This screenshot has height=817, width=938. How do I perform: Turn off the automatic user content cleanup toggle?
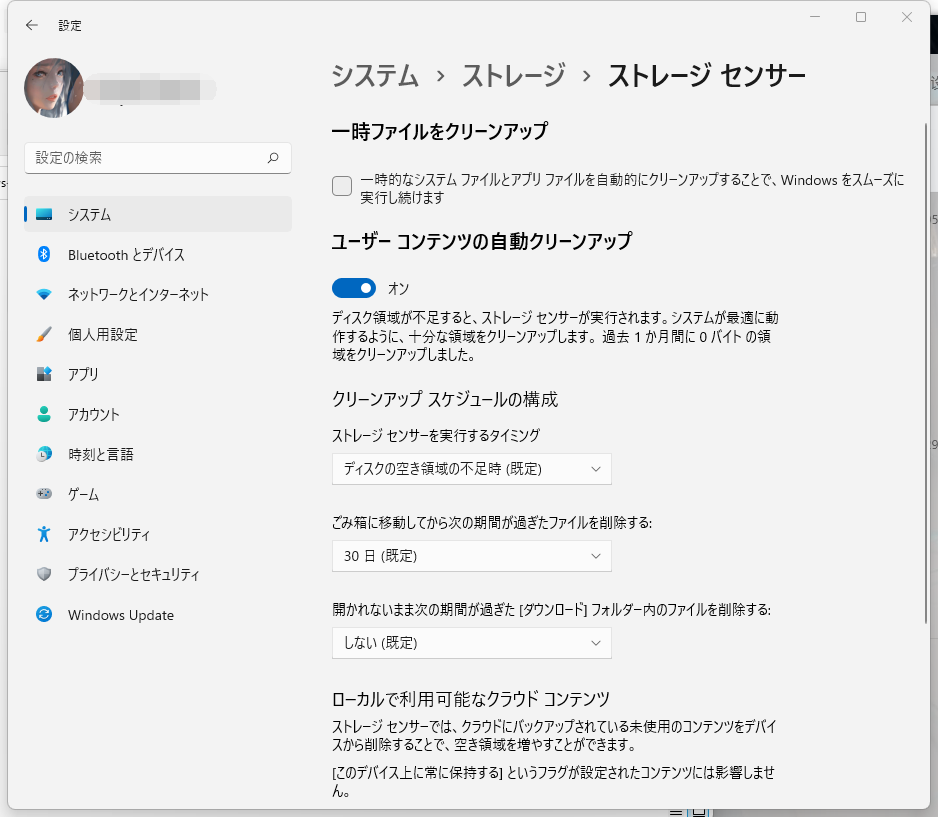tap(354, 288)
